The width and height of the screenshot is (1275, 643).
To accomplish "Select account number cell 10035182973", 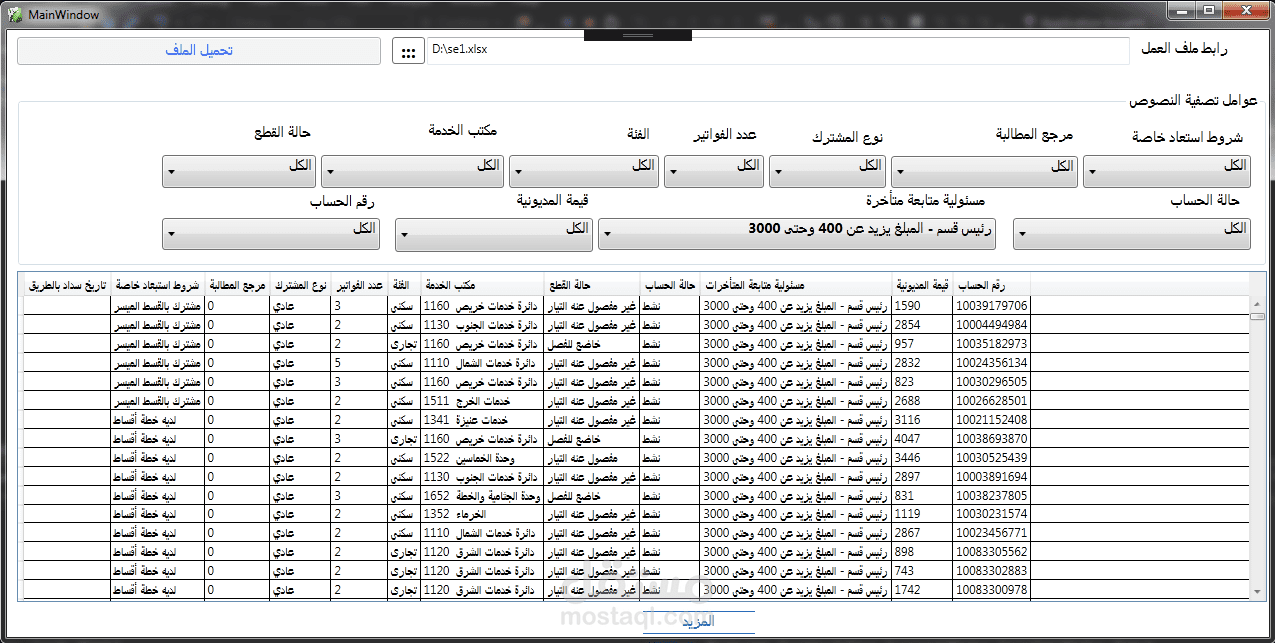I will pyautogui.click(x=992, y=343).
